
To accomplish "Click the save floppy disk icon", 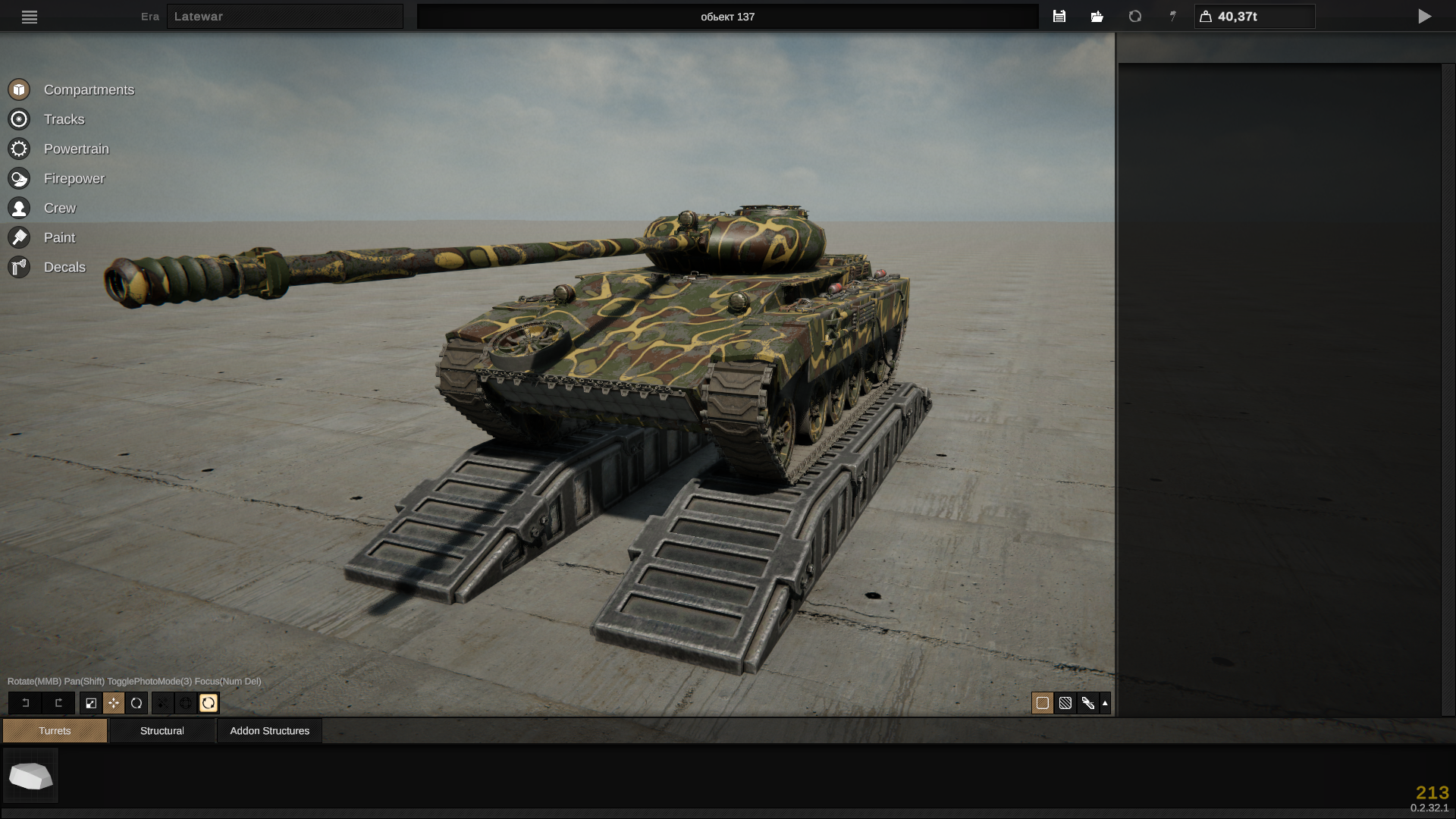I will pyautogui.click(x=1059, y=17).
